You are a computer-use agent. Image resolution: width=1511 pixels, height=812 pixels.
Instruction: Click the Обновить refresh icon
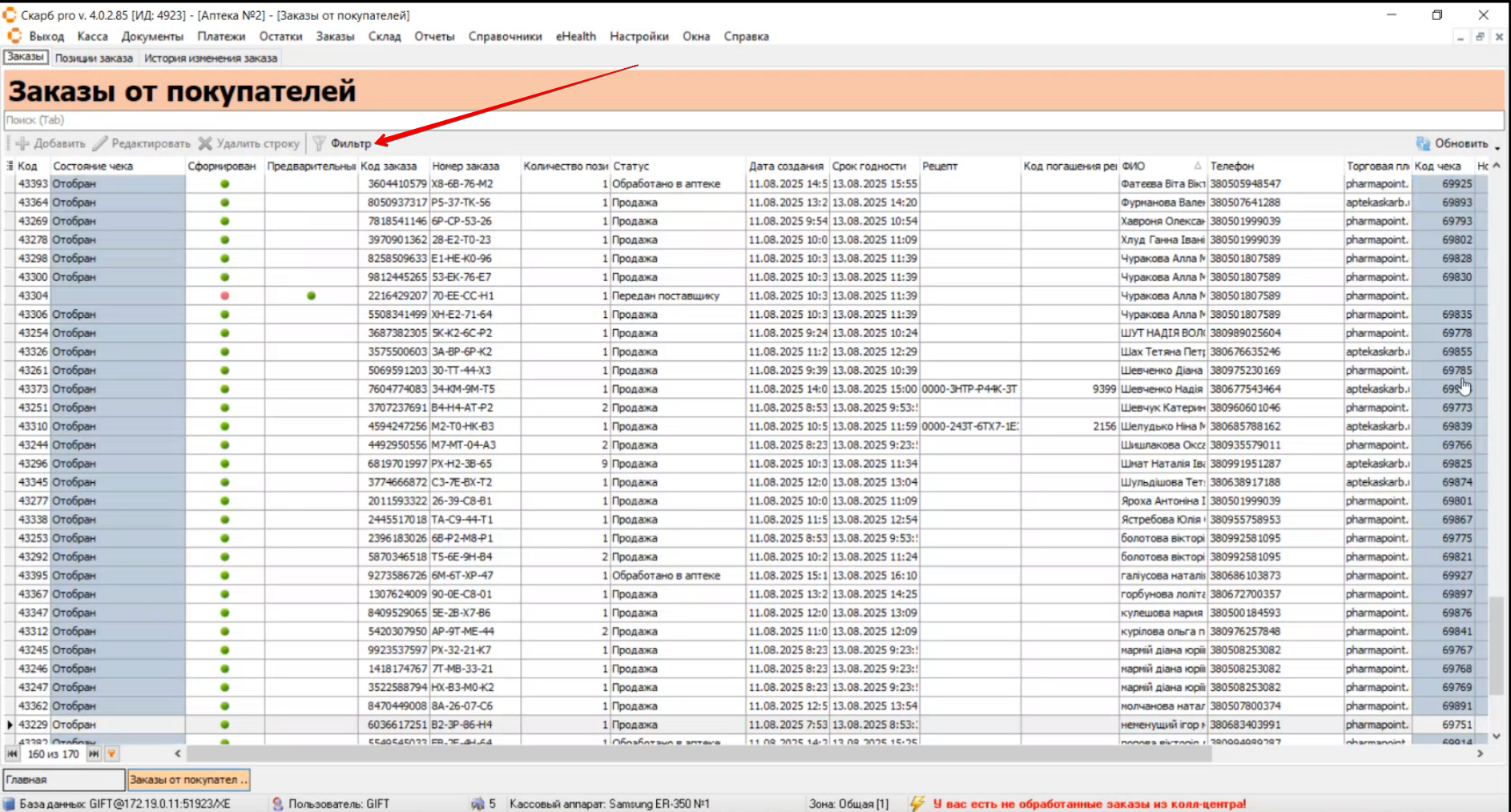click(x=1423, y=143)
